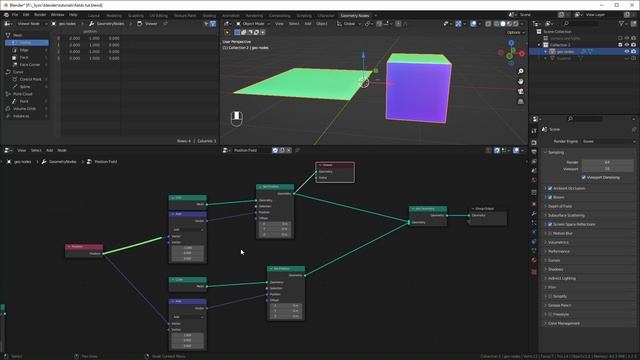640x360 pixels.
Task: Open the File menu
Action: [15, 15]
